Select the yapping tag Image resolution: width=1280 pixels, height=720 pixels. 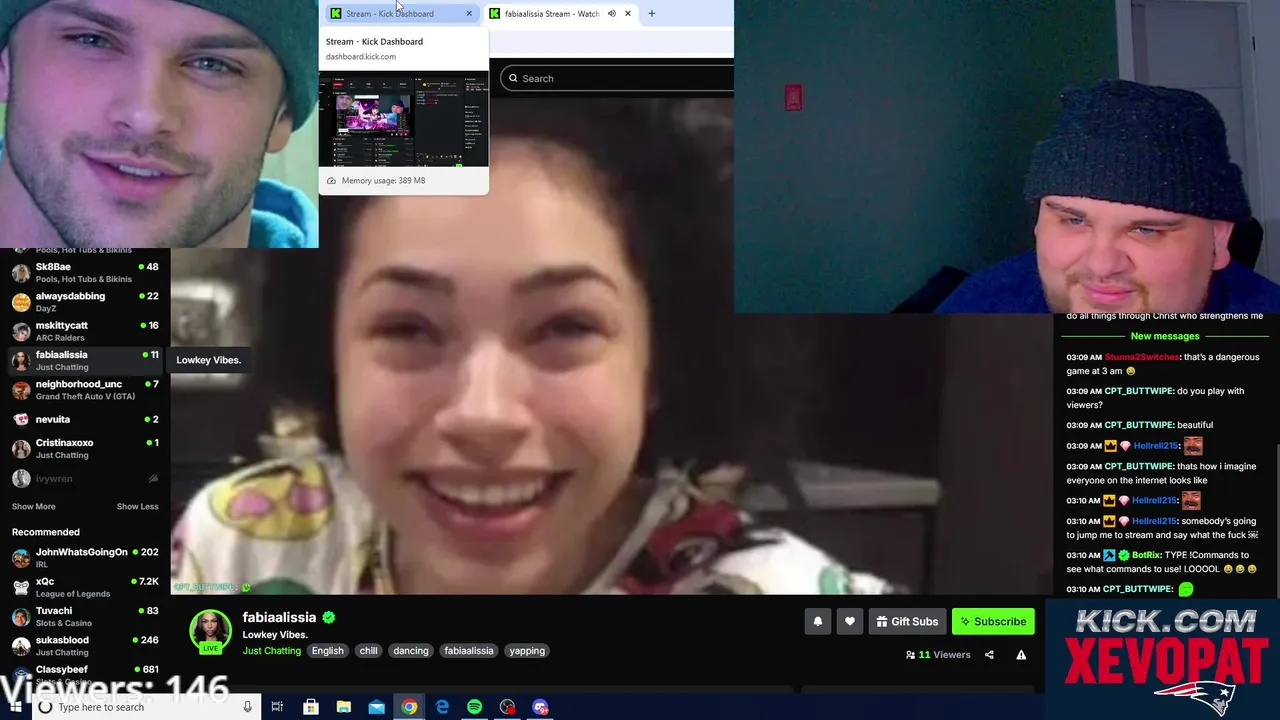(x=527, y=651)
